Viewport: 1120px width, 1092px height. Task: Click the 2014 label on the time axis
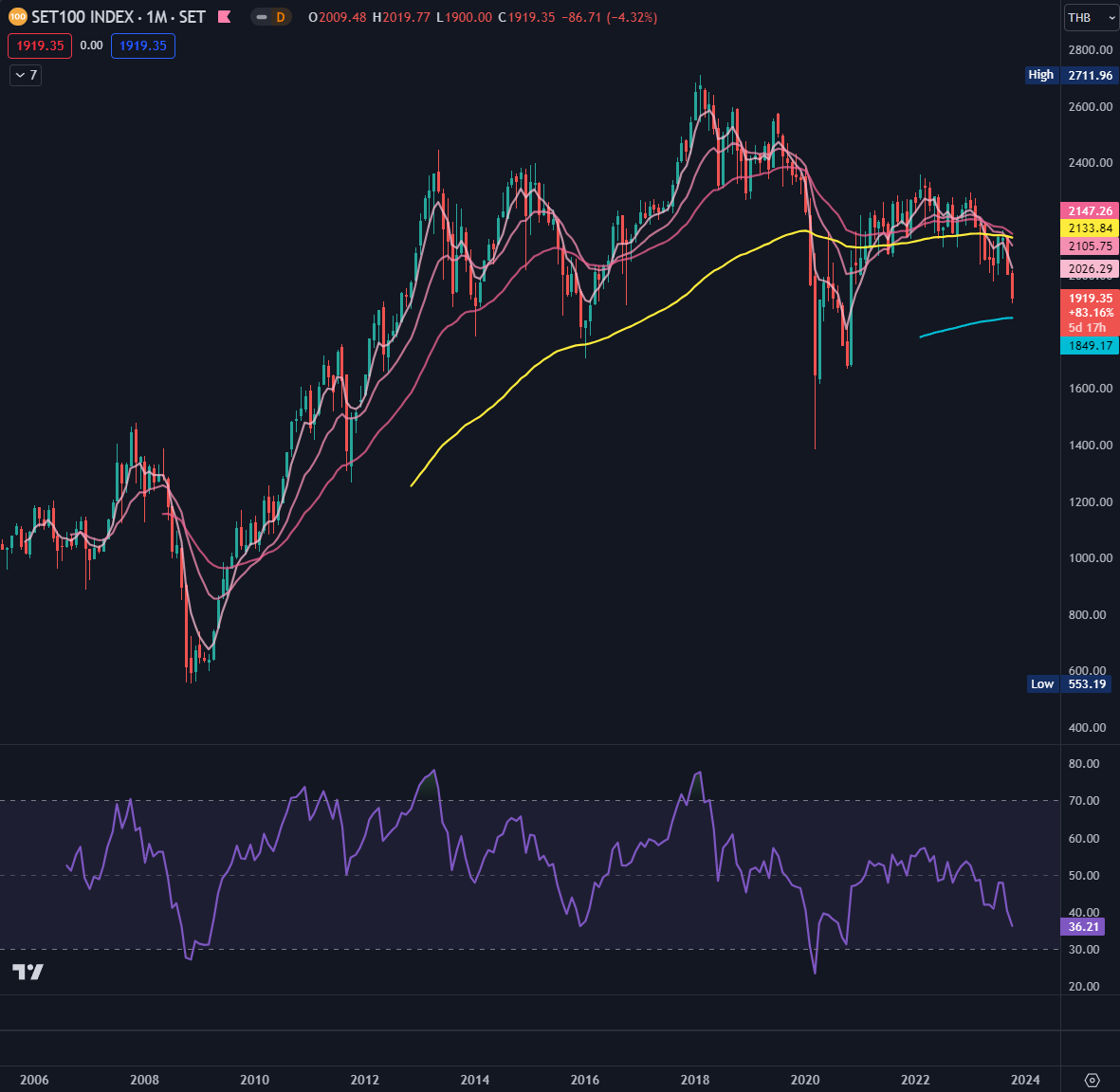(475, 1080)
